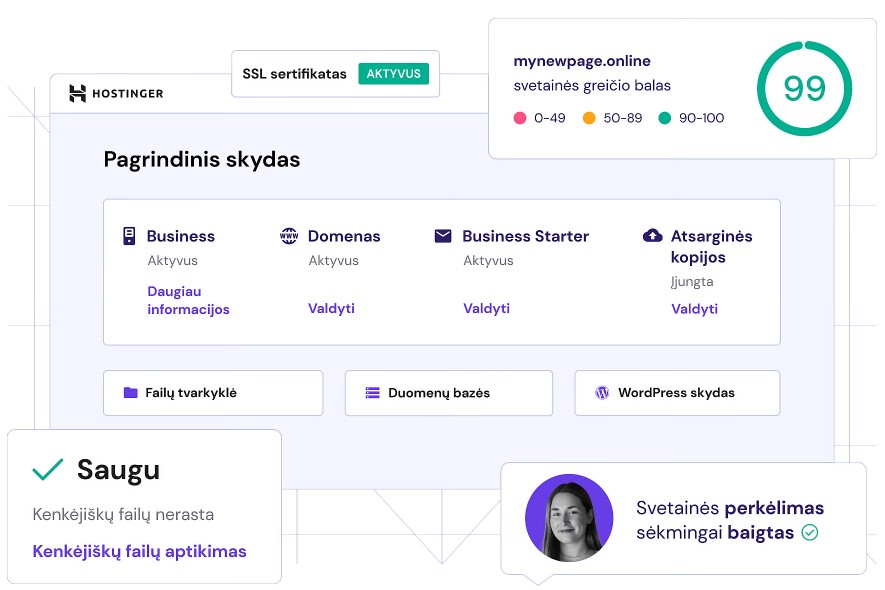The image size is (885, 590).
Task: Click the 99 speed score gauge
Action: click(804, 88)
